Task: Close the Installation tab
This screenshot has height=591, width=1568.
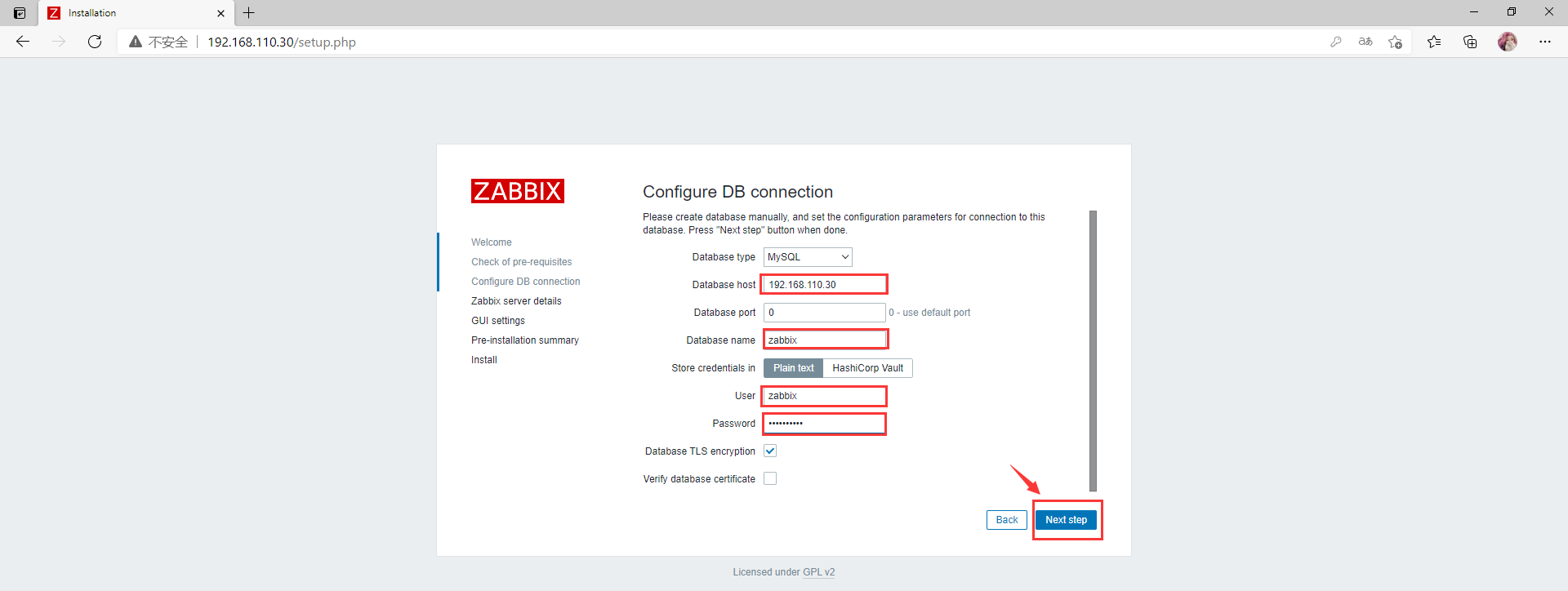Action: point(220,13)
